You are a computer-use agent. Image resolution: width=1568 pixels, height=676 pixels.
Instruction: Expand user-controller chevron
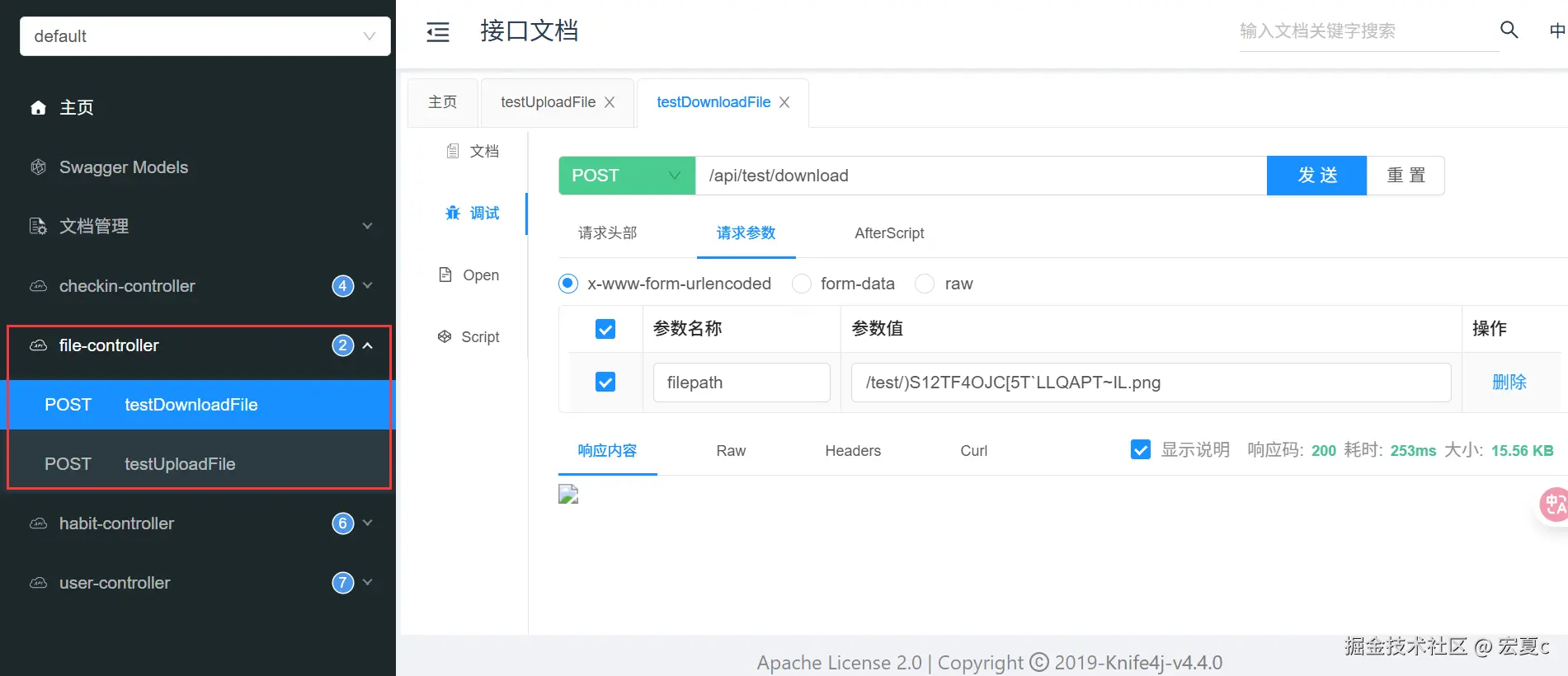pos(368,582)
